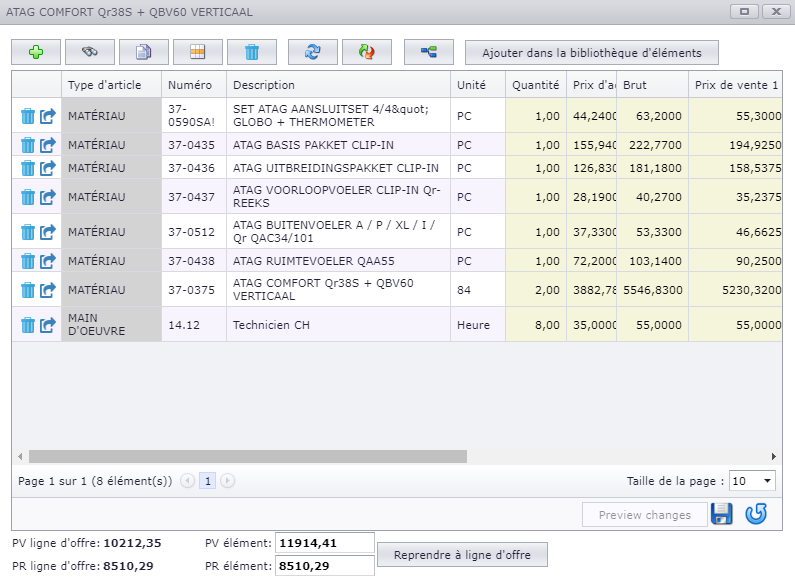Image resolution: width=795 pixels, height=586 pixels.
Task: Click the blue undo revert arrow
Action: point(756,514)
